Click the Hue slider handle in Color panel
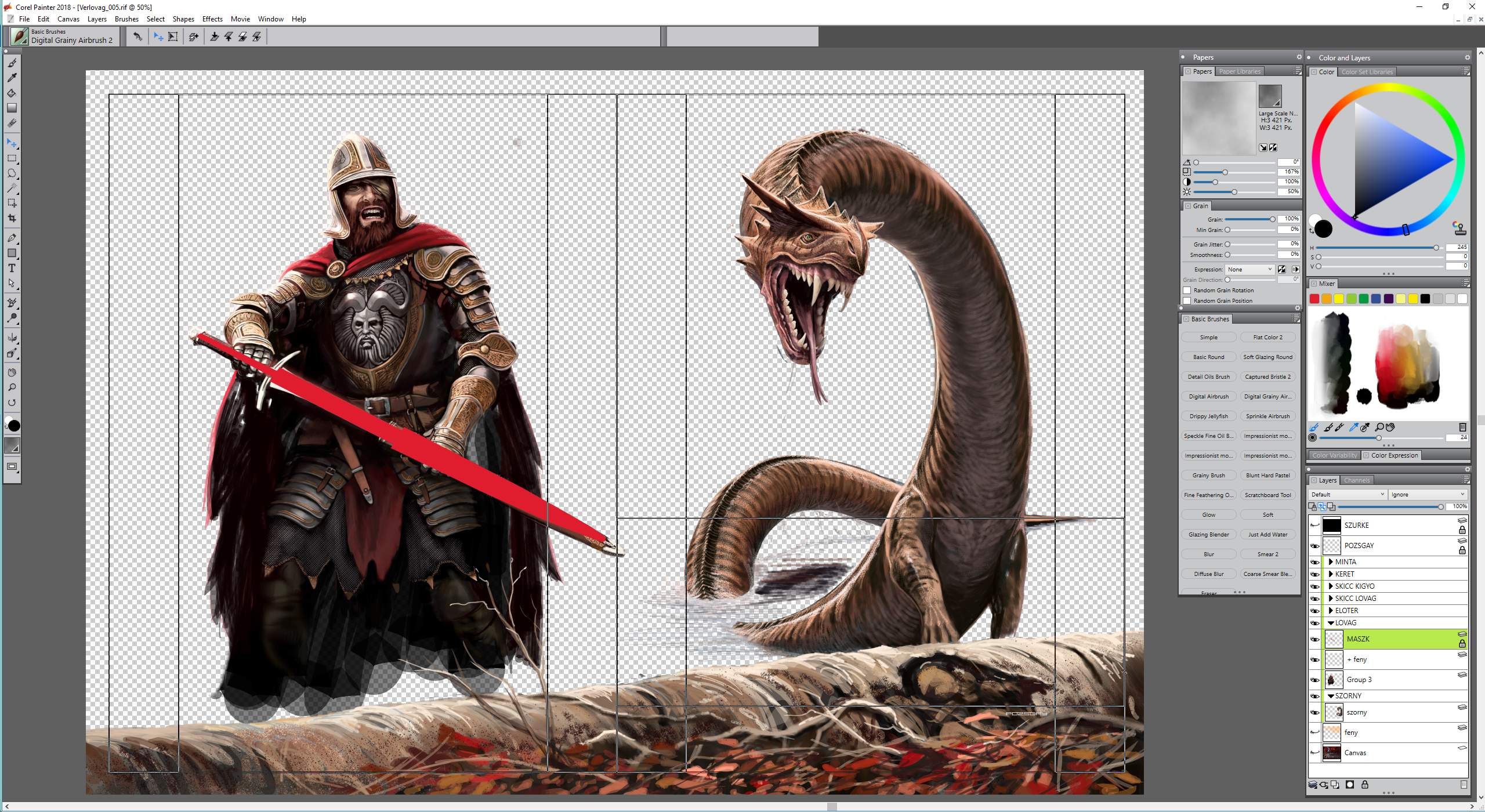 tap(1436, 248)
